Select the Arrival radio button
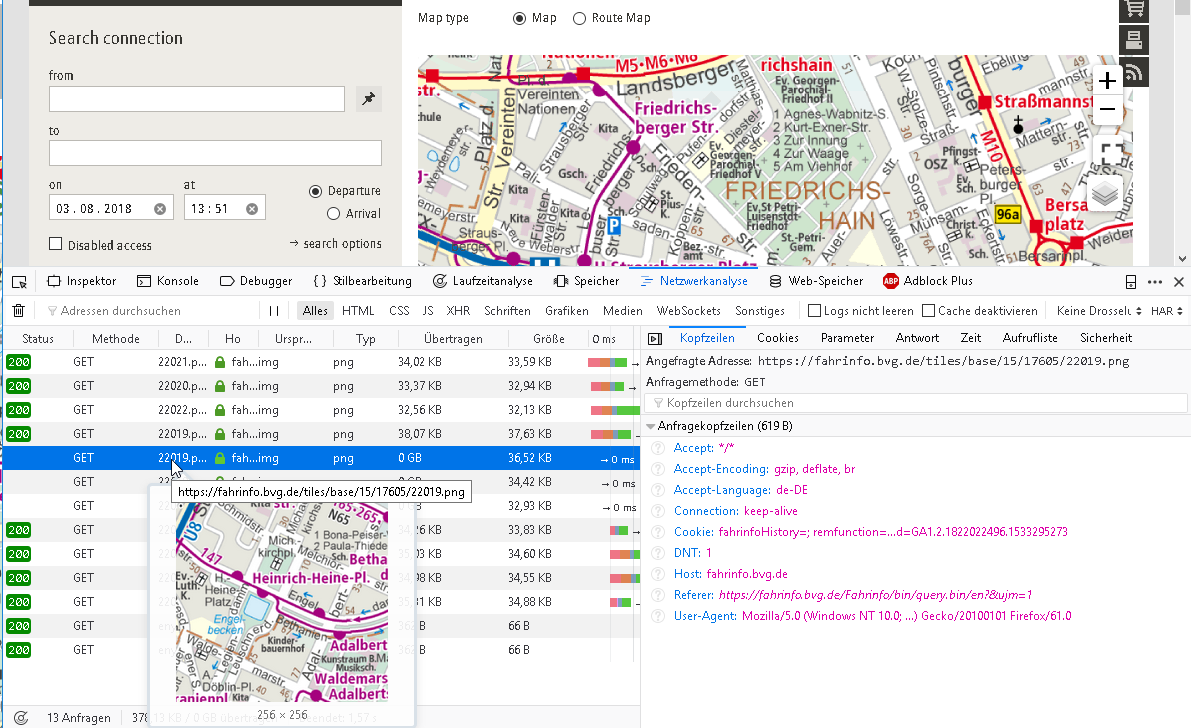Screen dimensions: 1191x728 click(333, 214)
